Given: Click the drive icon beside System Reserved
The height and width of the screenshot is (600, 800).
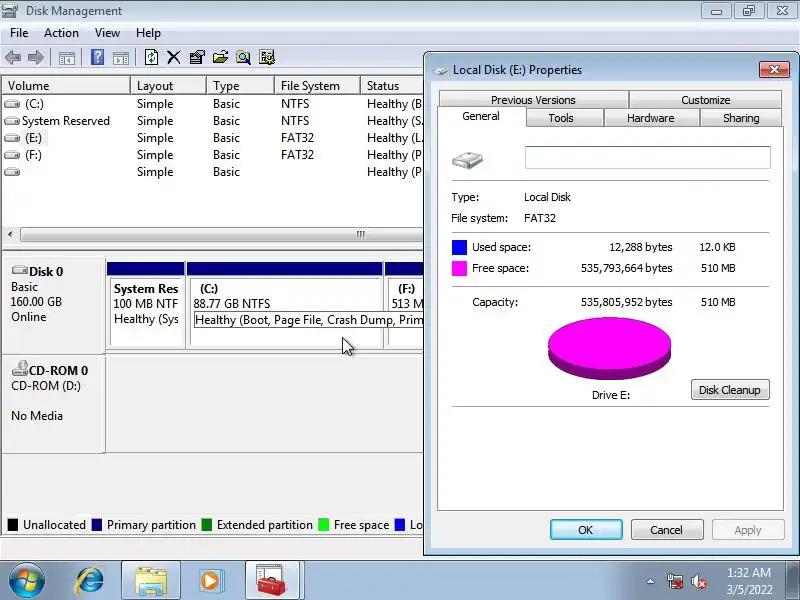Looking at the screenshot, I should point(12,121).
